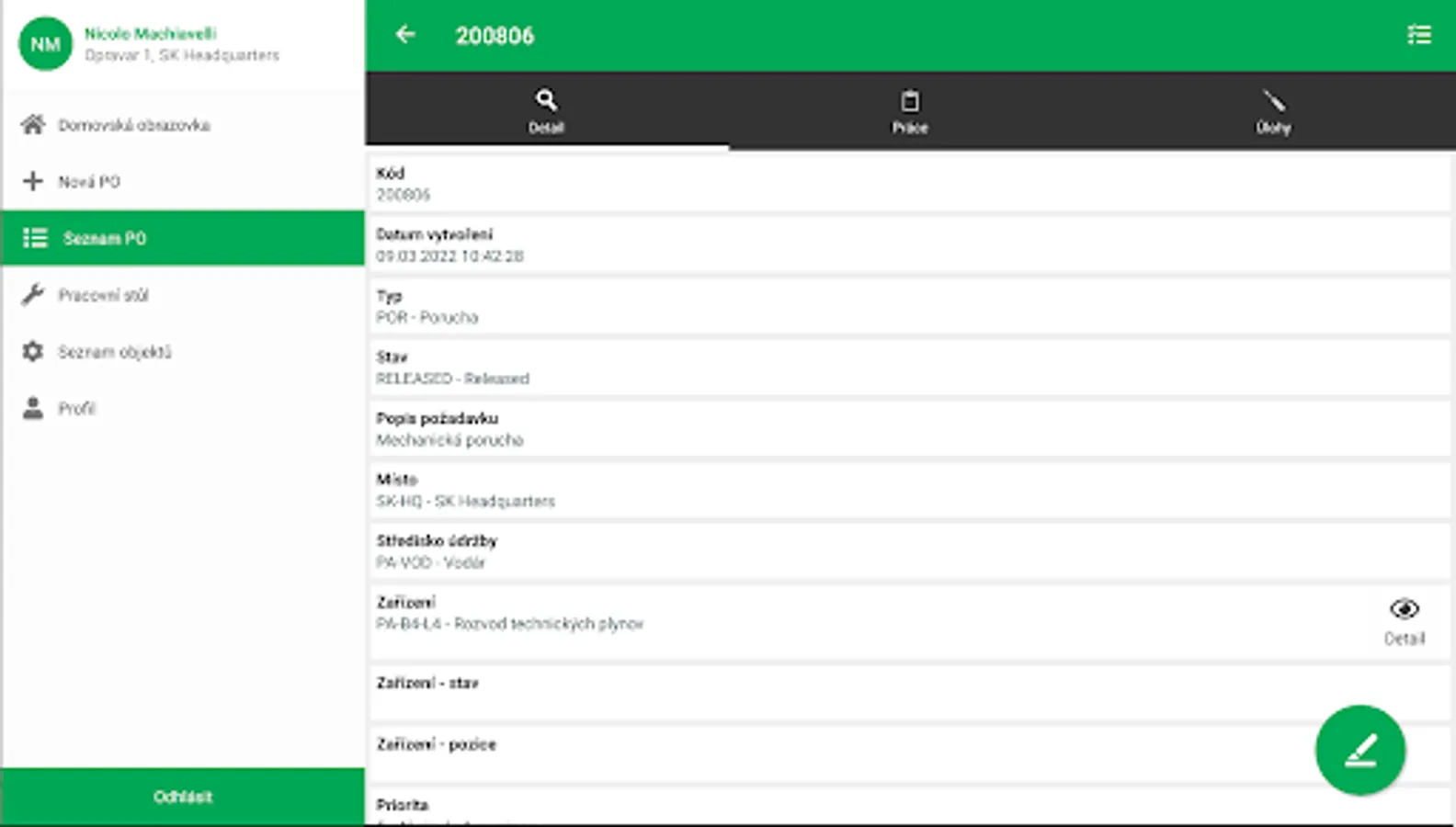The width and height of the screenshot is (1456, 827).
Task: Click the list icon beside Seznam PO
Action: point(35,238)
